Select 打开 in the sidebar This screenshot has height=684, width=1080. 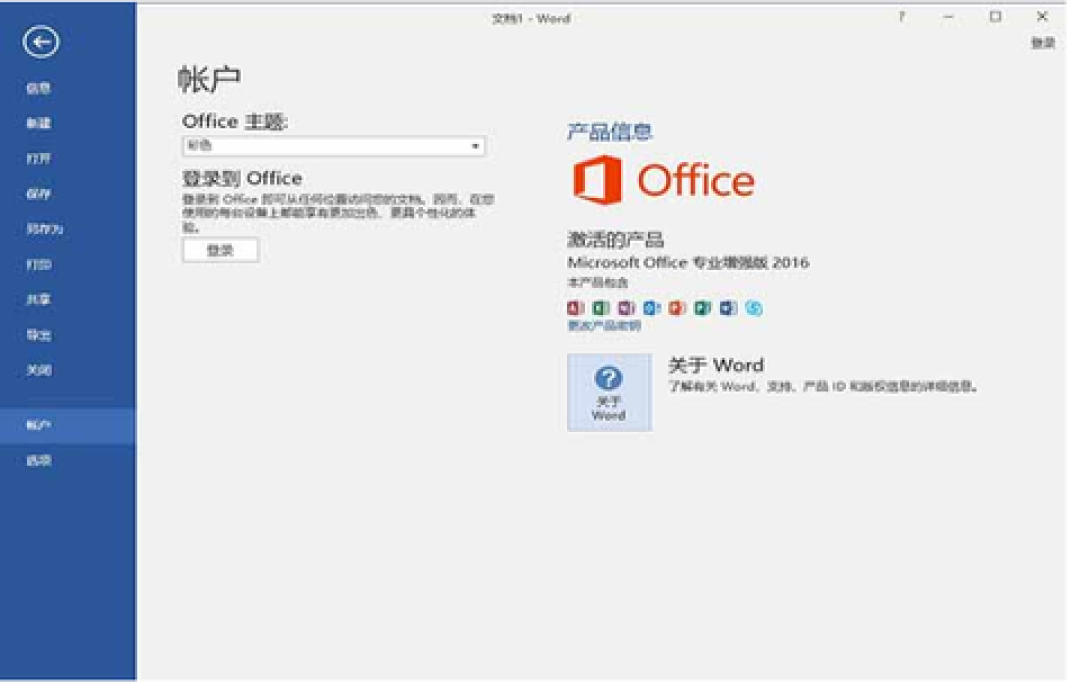coord(39,158)
